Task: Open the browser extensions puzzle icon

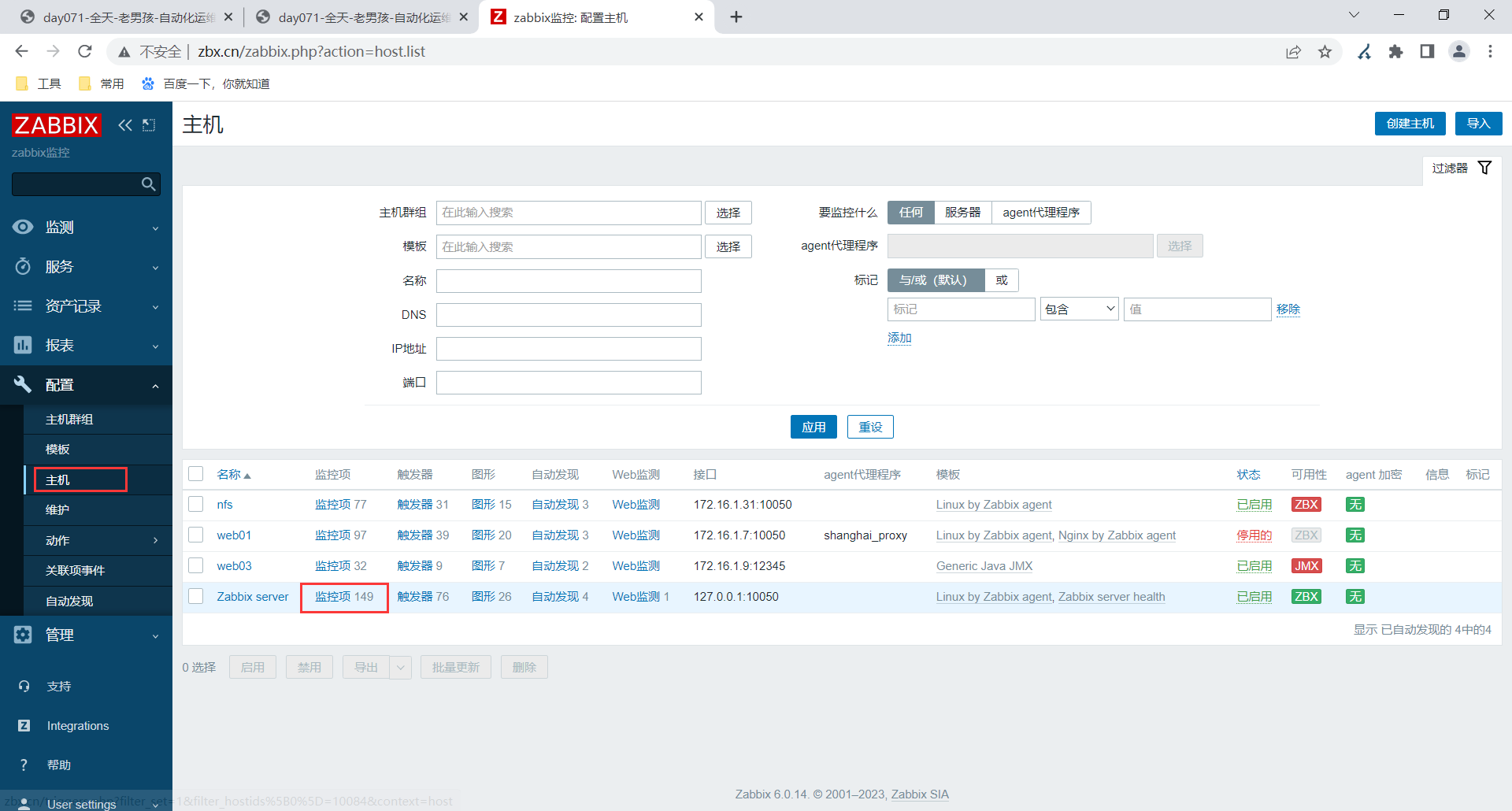Action: click(x=1396, y=51)
